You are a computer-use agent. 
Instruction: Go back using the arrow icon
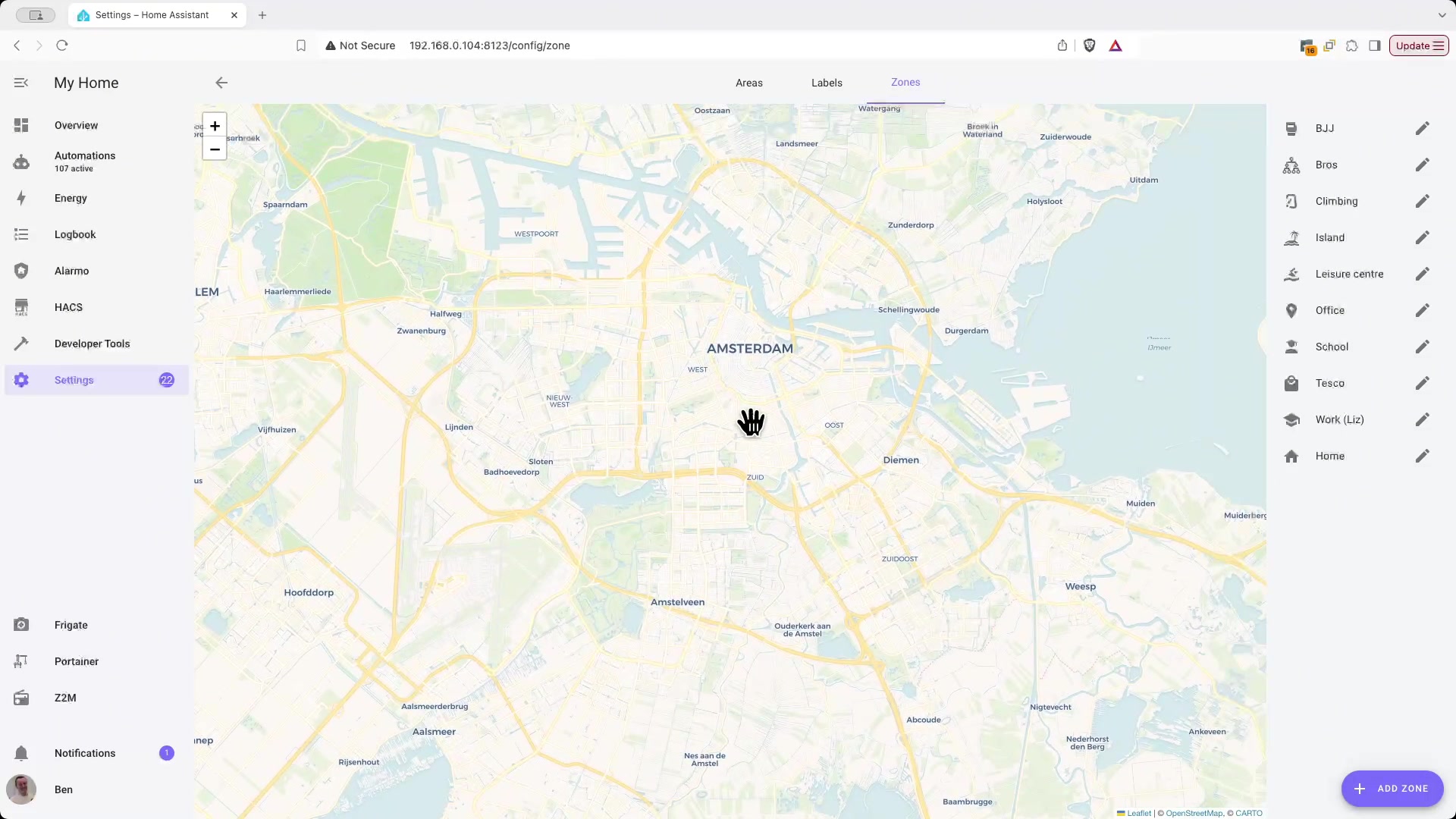click(221, 83)
